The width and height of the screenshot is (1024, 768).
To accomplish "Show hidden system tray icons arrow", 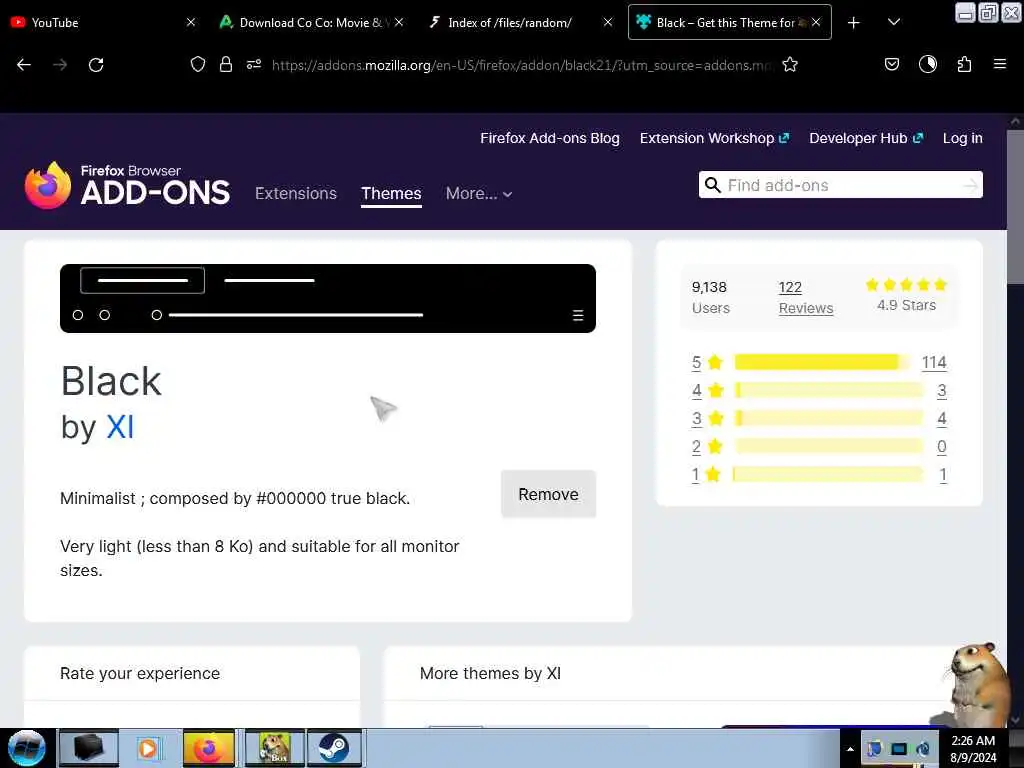I will click(850, 749).
